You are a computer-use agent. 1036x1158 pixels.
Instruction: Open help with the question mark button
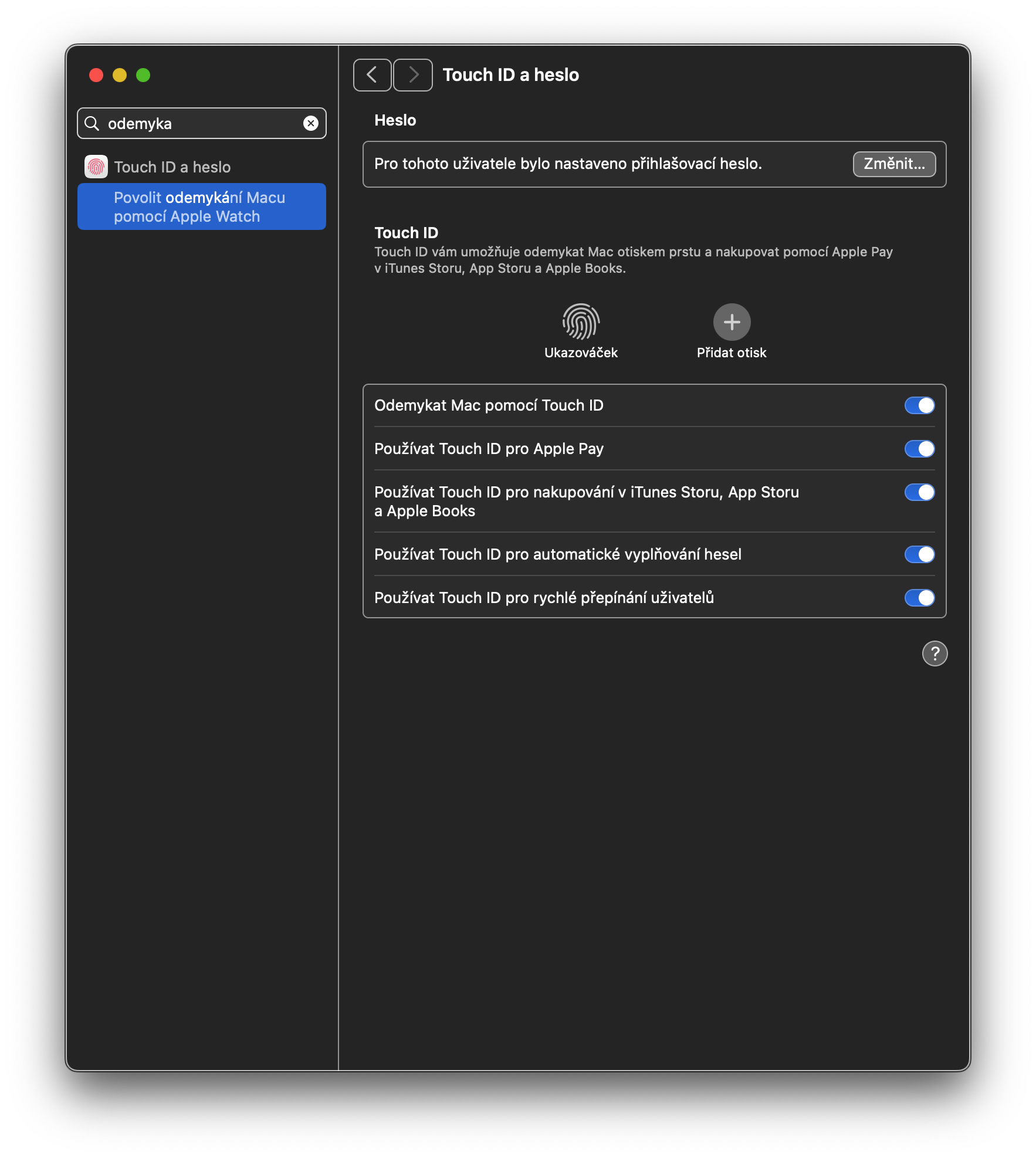(935, 654)
